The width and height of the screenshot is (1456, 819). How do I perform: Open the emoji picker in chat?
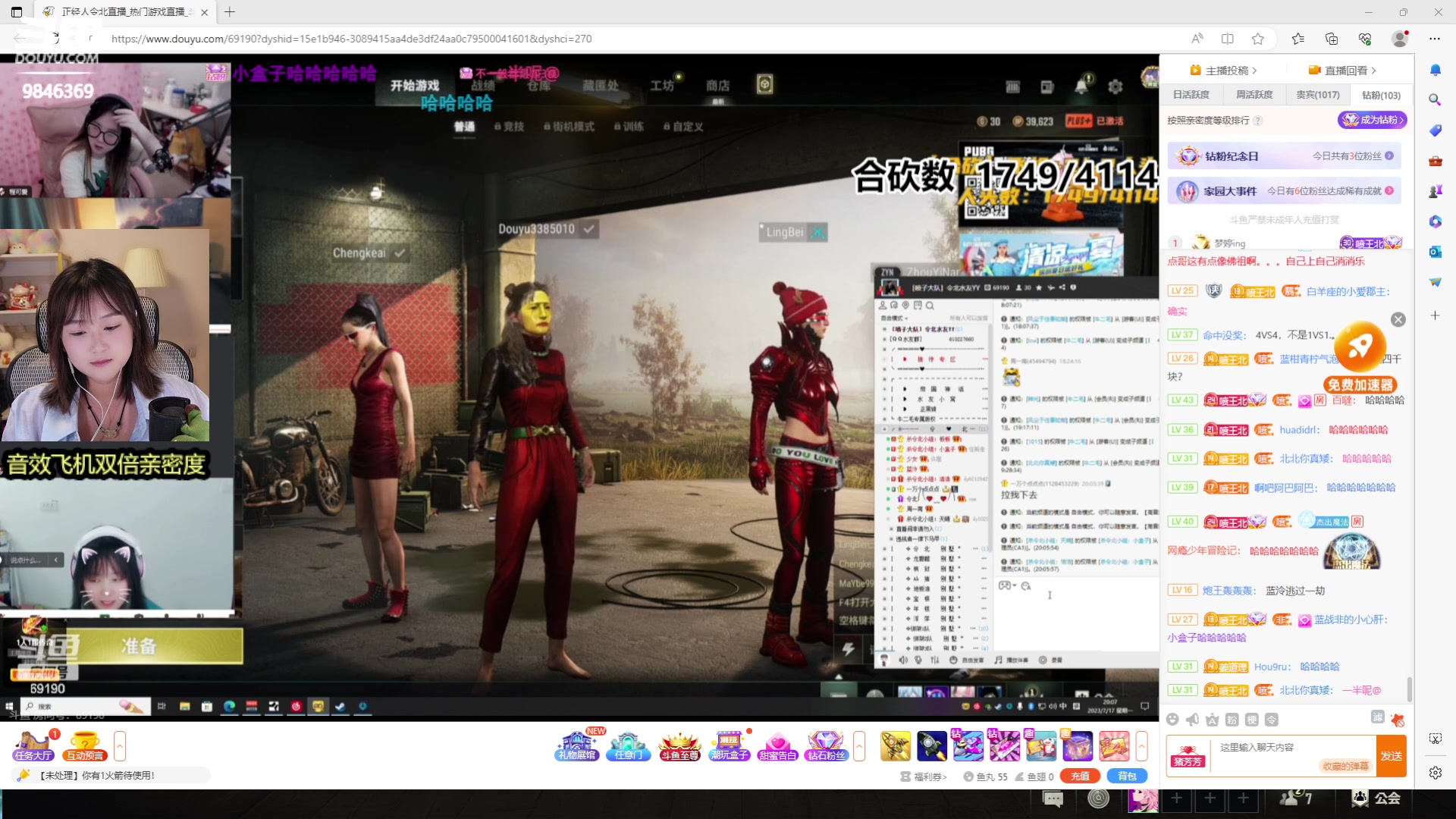click(1172, 720)
